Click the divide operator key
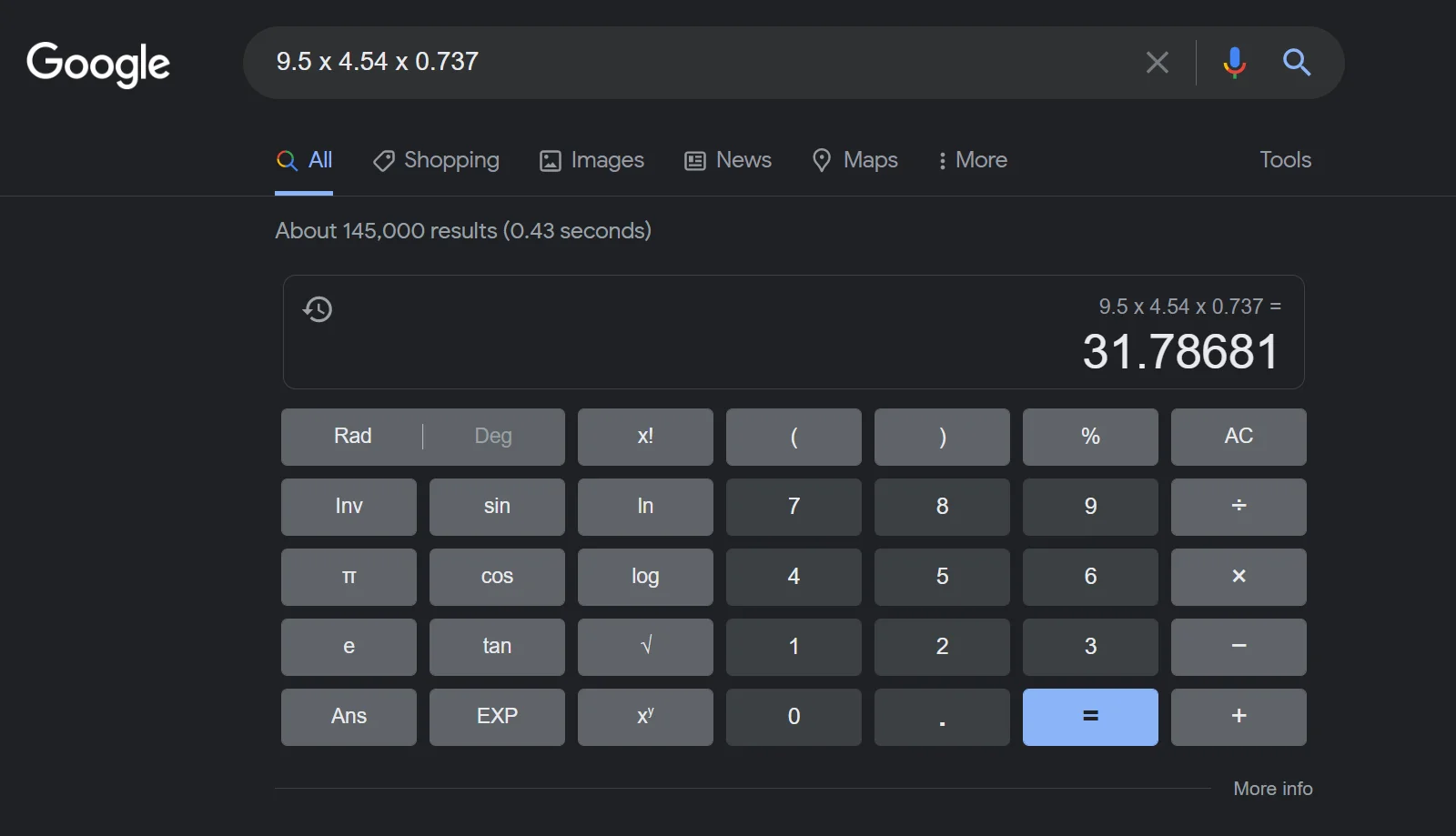1456x836 pixels. click(x=1239, y=507)
